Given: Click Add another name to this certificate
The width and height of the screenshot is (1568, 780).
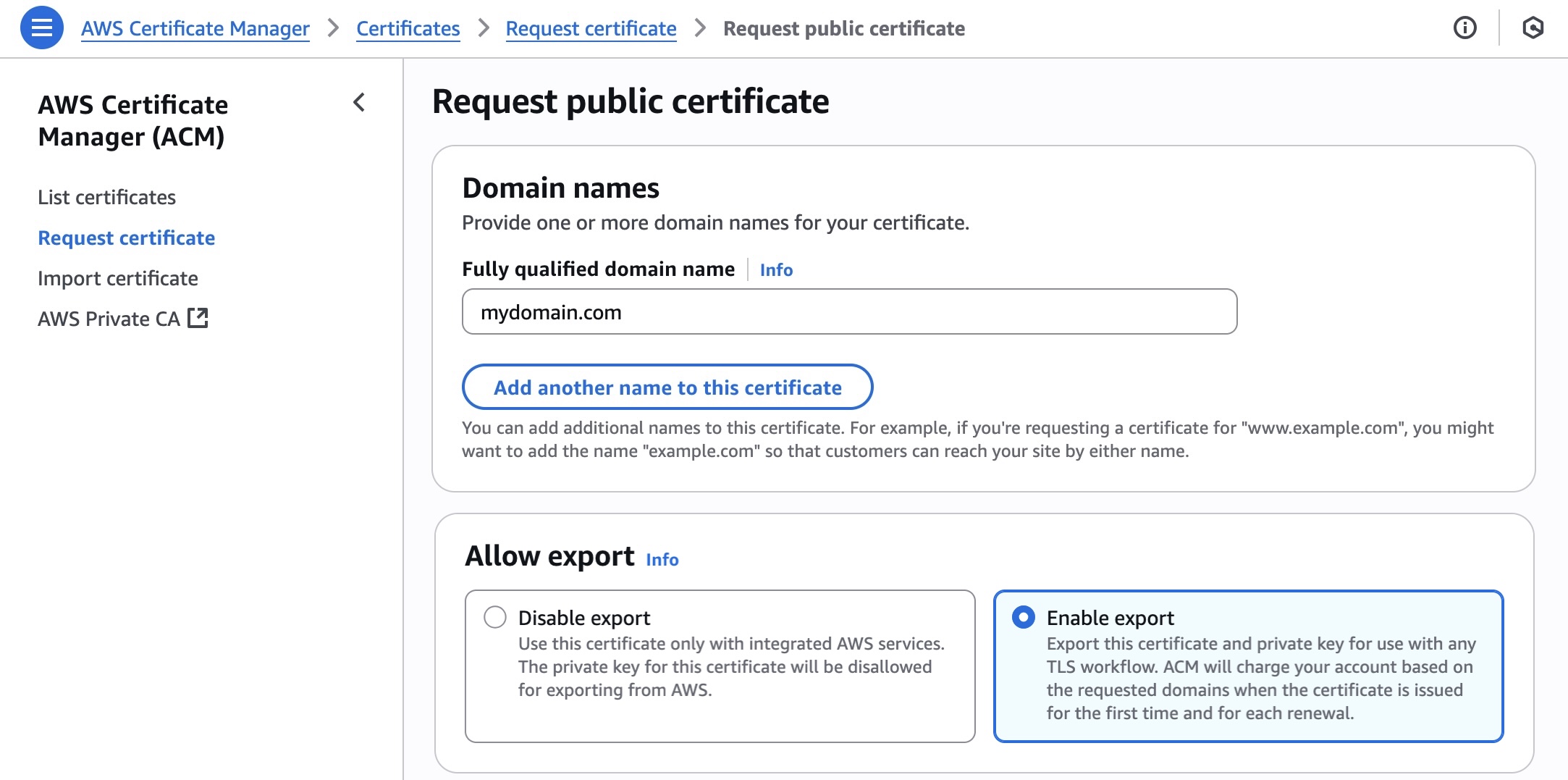Looking at the screenshot, I should tap(667, 387).
